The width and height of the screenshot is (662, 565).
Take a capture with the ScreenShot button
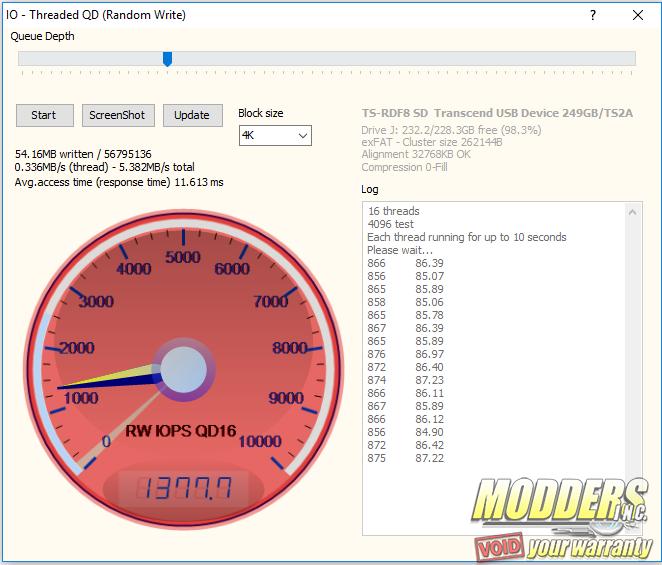point(118,115)
